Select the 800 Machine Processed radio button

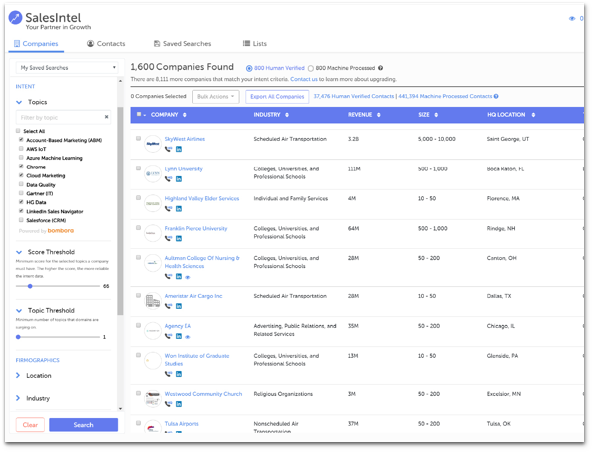[x=310, y=68]
